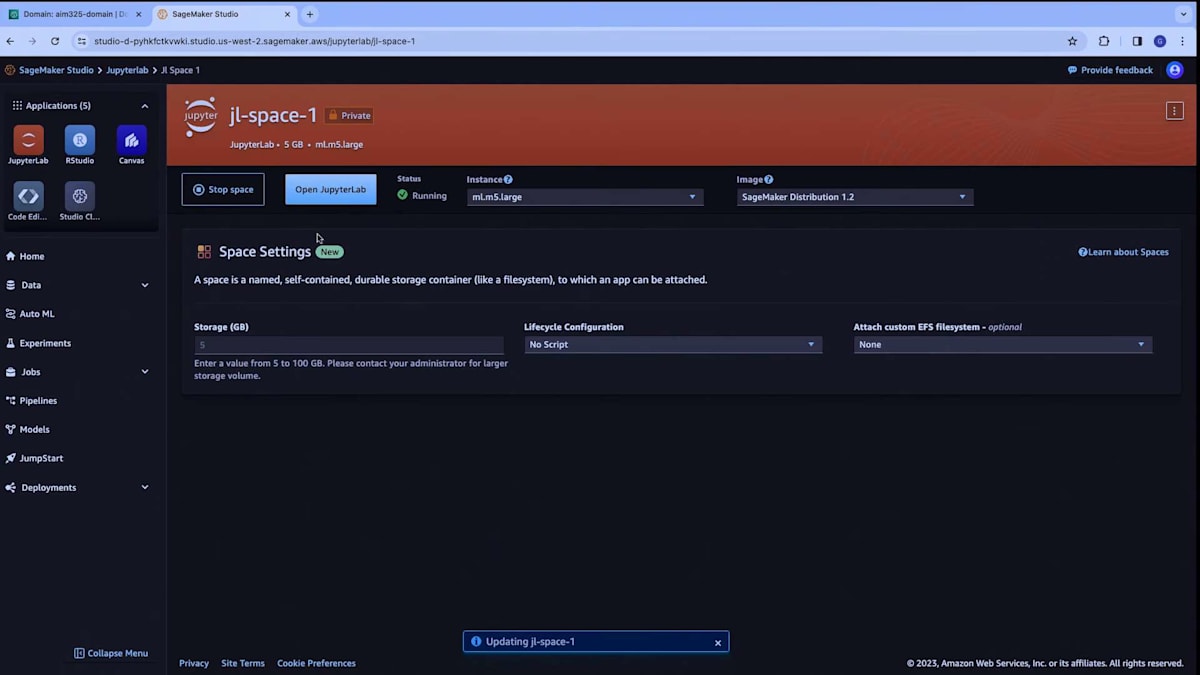1200x675 pixels.
Task: Click the Image help question icon
Action: pyautogui.click(x=768, y=179)
